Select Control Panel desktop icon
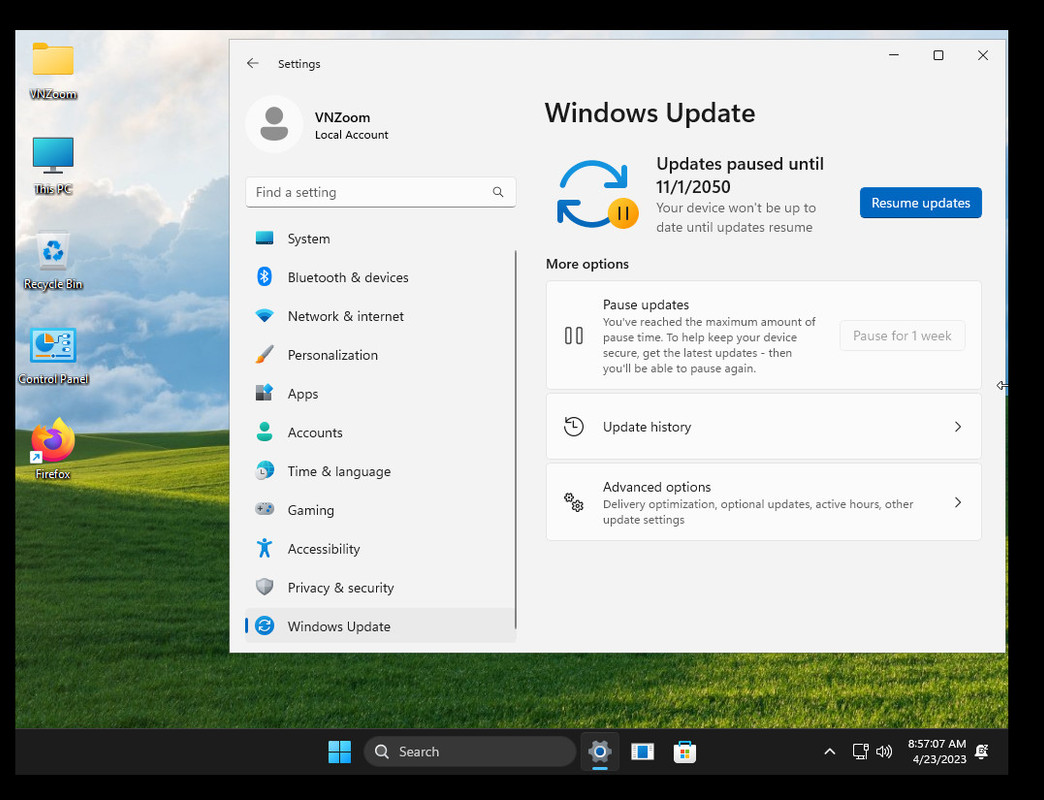This screenshot has height=800, width=1044. tap(53, 356)
